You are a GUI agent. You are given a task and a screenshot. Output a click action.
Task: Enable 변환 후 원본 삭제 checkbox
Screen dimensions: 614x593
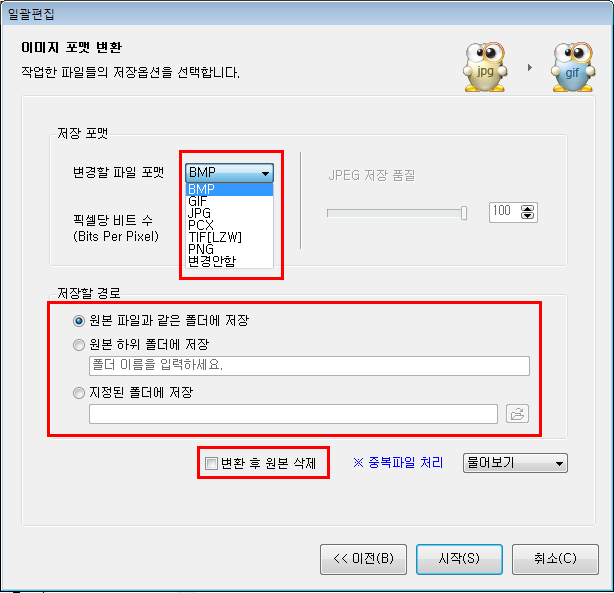point(211,463)
